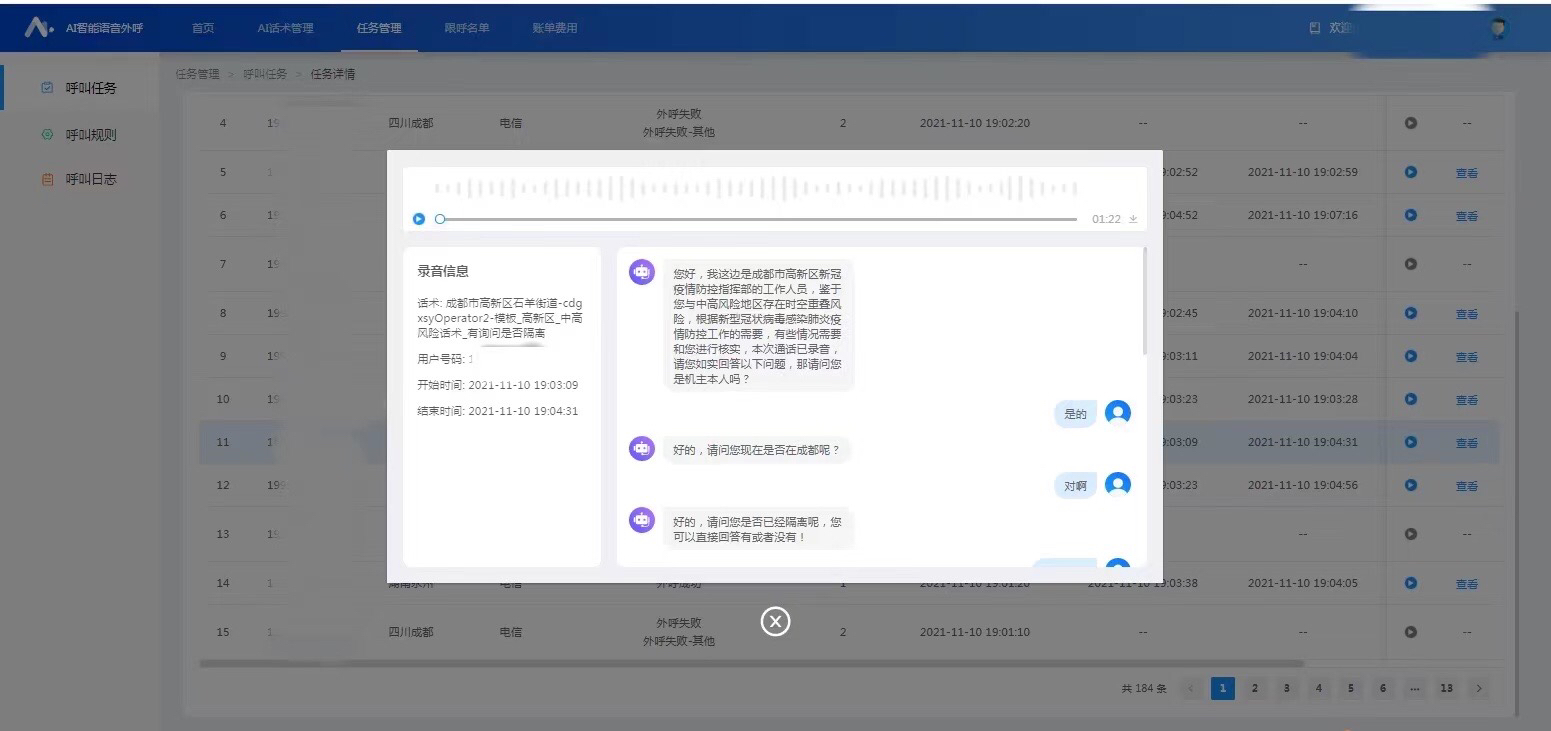Click the user avatar in header
The height and width of the screenshot is (731, 1551).
1497,29
